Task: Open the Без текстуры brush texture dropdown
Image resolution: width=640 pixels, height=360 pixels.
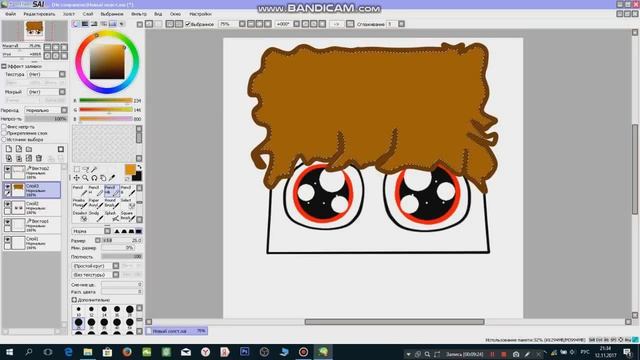Action: 116,275
